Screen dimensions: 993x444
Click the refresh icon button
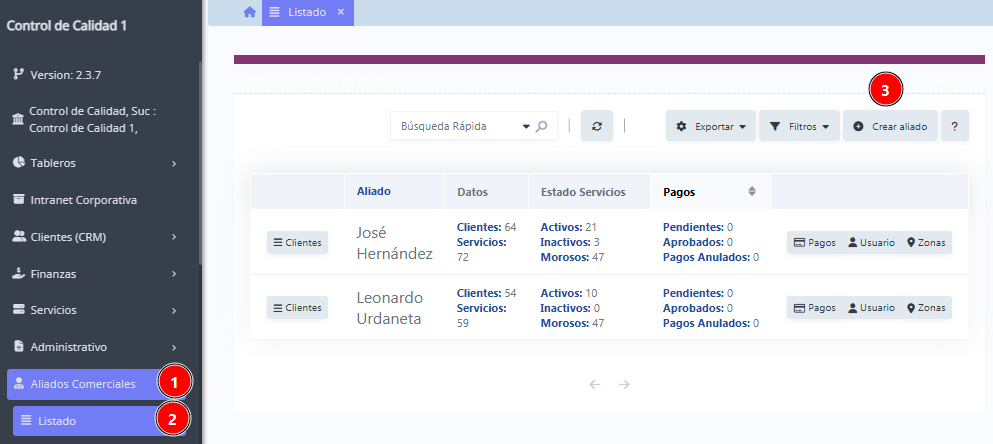597,126
